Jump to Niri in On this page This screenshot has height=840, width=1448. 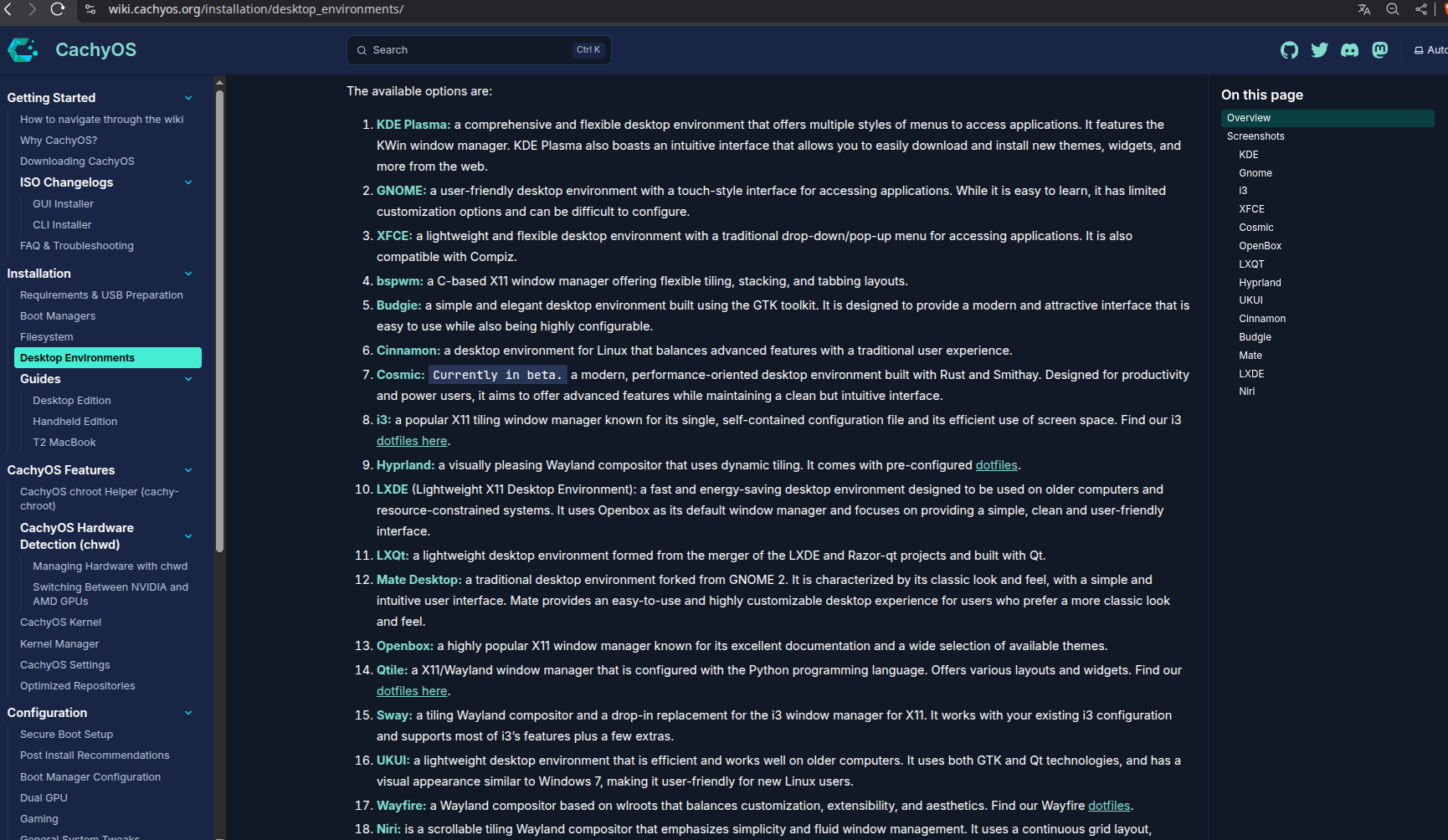pyautogui.click(x=1247, y=392)
